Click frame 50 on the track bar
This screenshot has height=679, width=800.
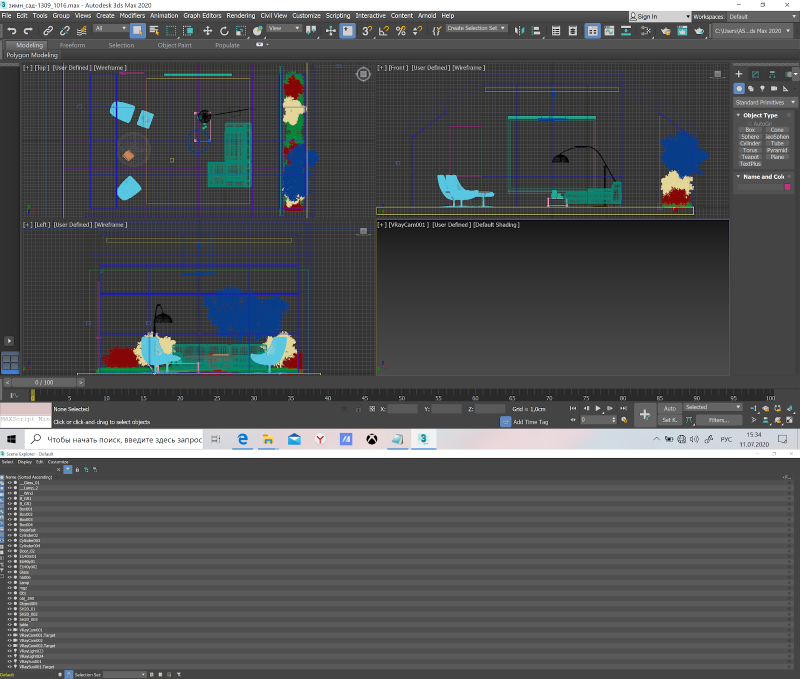click(x=402, y=396)
